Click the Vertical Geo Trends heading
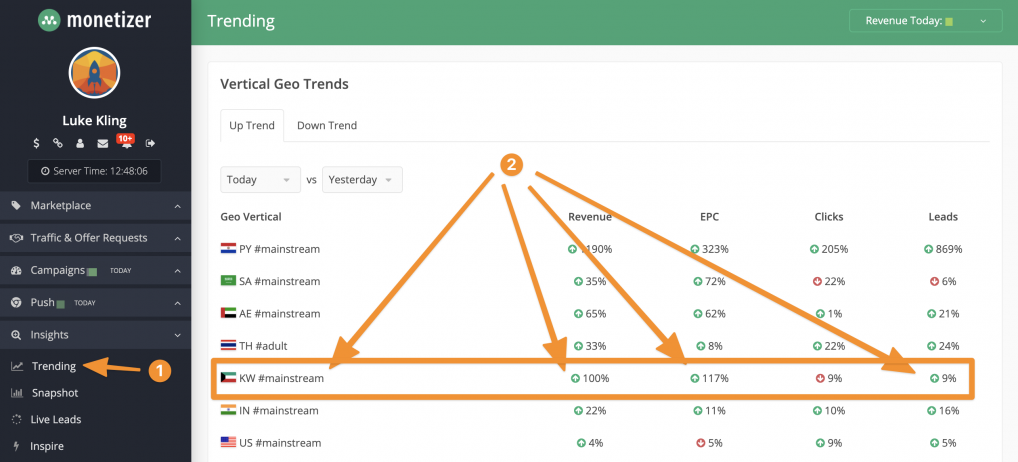 pos(284,84)
